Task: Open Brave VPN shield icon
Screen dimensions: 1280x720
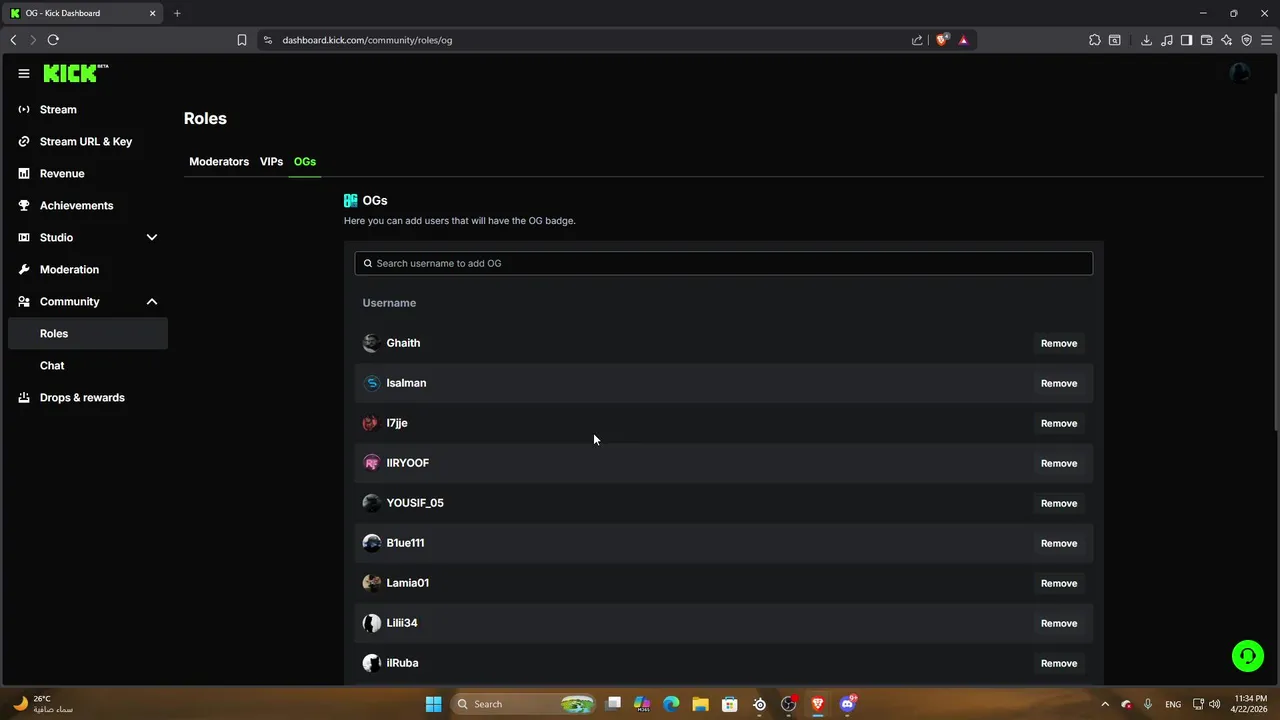Action: click(x=1246, y=40)
